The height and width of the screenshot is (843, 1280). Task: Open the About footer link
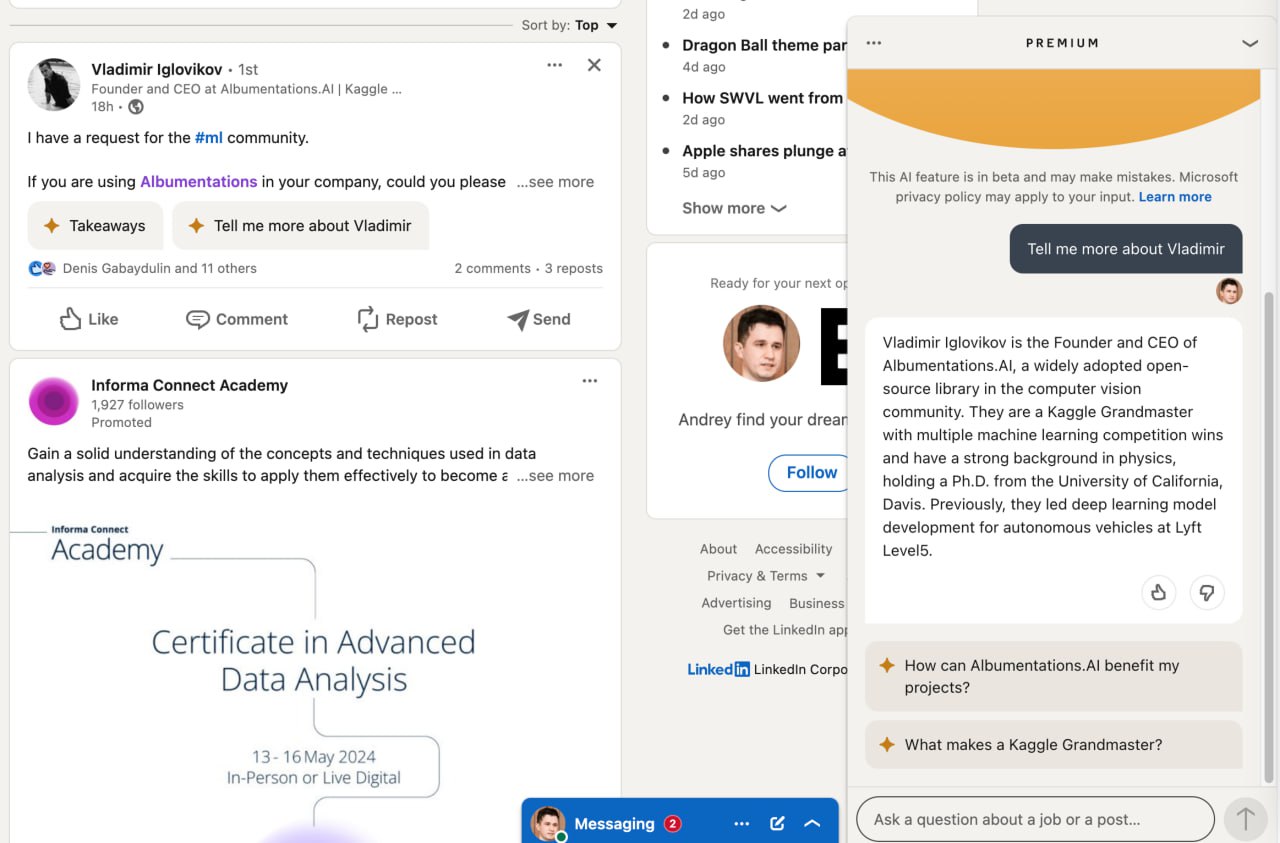718,549
